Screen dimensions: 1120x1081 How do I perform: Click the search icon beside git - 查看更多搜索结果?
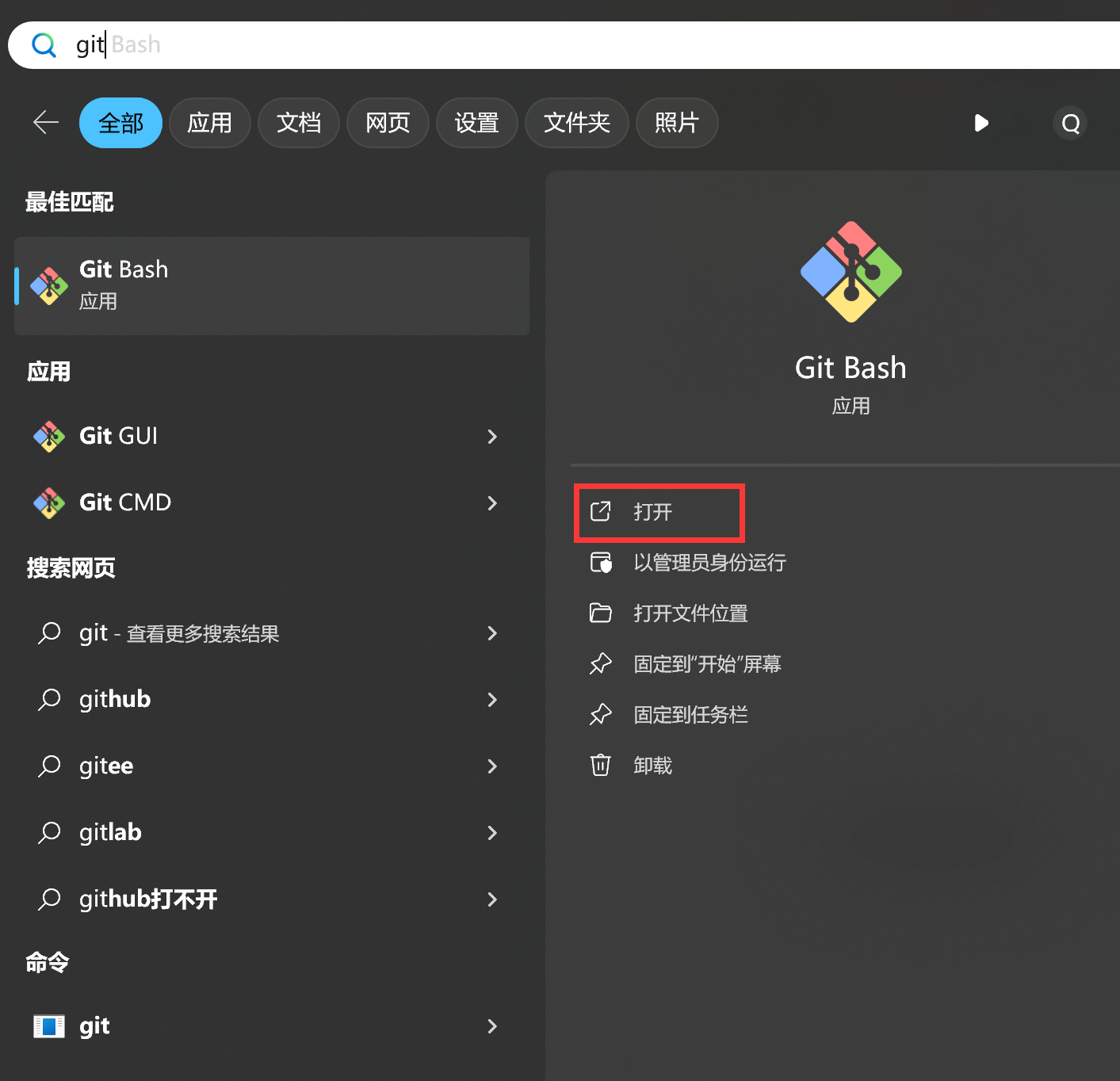(49, 632)
